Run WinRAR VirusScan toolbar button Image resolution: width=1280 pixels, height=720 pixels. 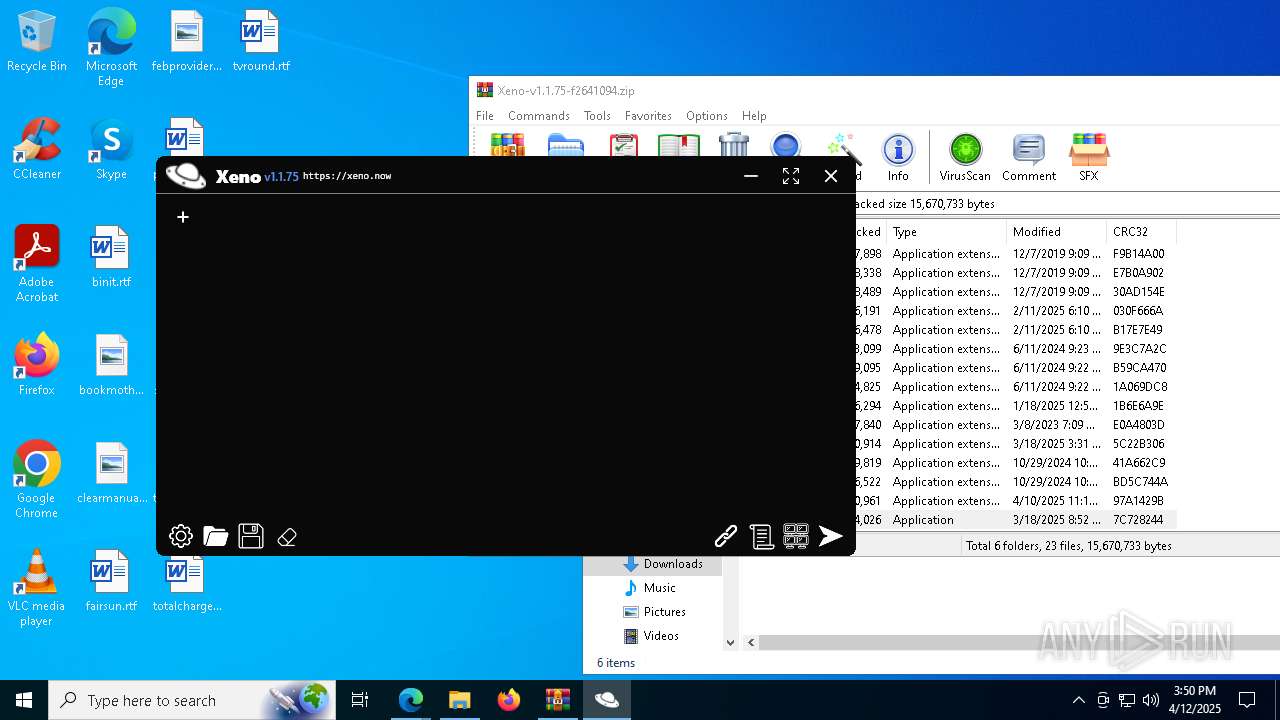coord(965,158)
